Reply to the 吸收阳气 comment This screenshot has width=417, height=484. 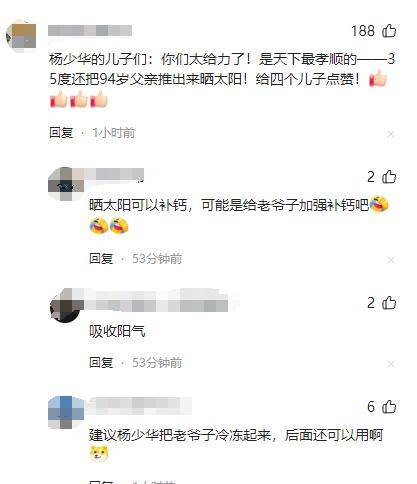tap(101, 362)
